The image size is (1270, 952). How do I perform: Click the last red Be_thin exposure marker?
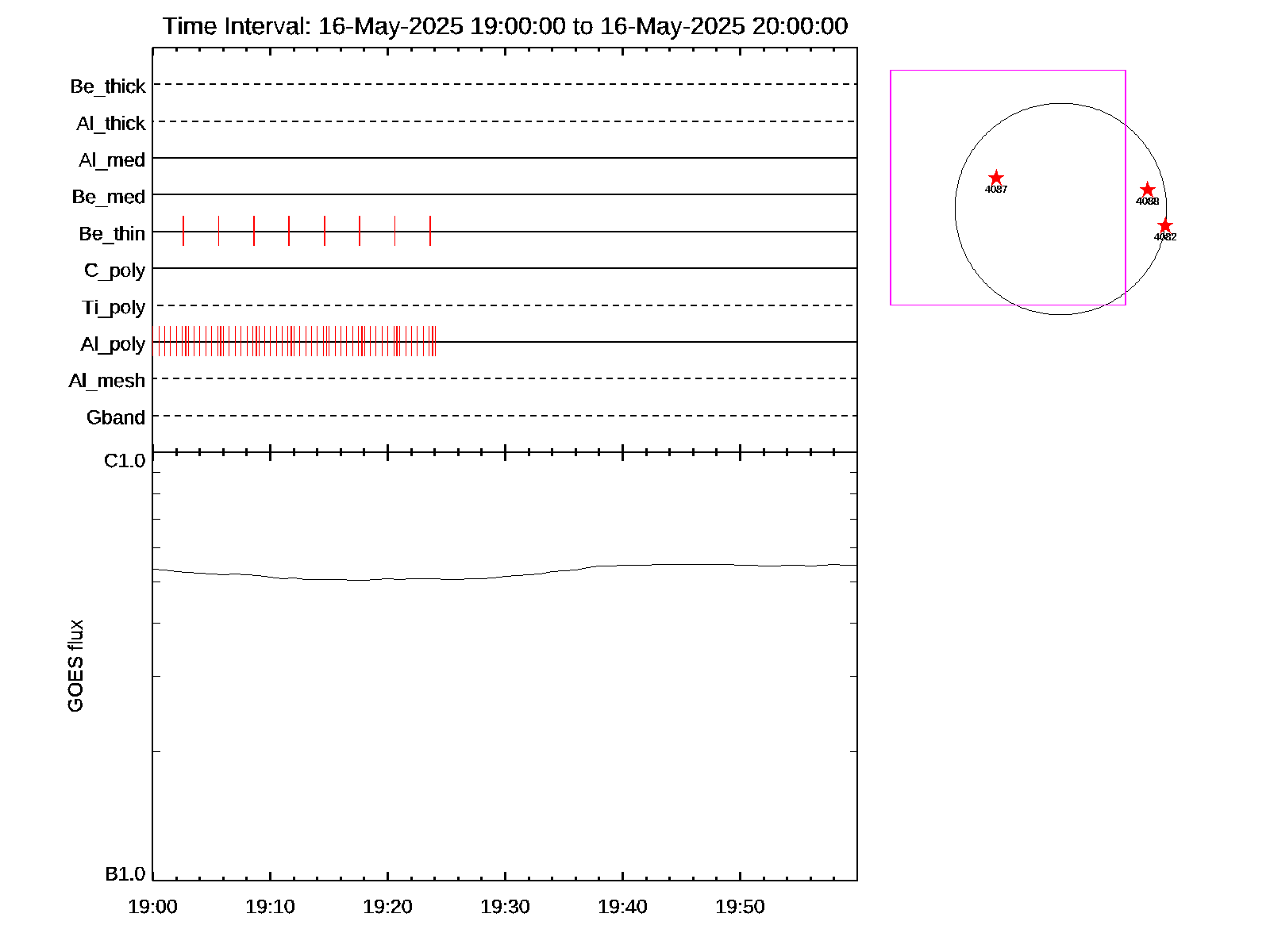430,231
